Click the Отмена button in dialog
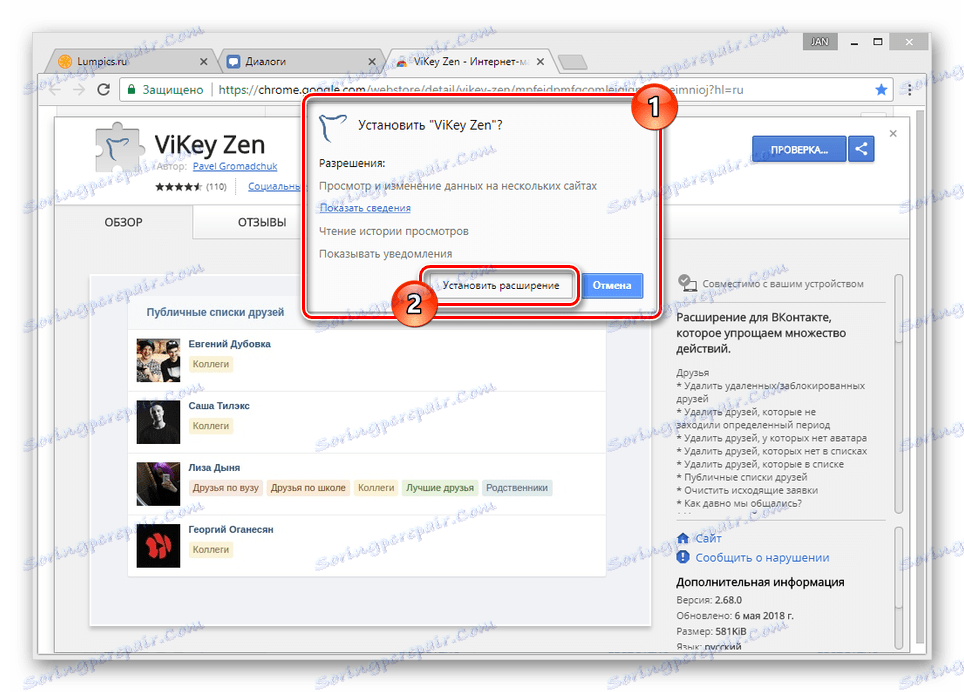Viewport: 964px width, 692px height. pyautogui.click(x=612, y=286)
